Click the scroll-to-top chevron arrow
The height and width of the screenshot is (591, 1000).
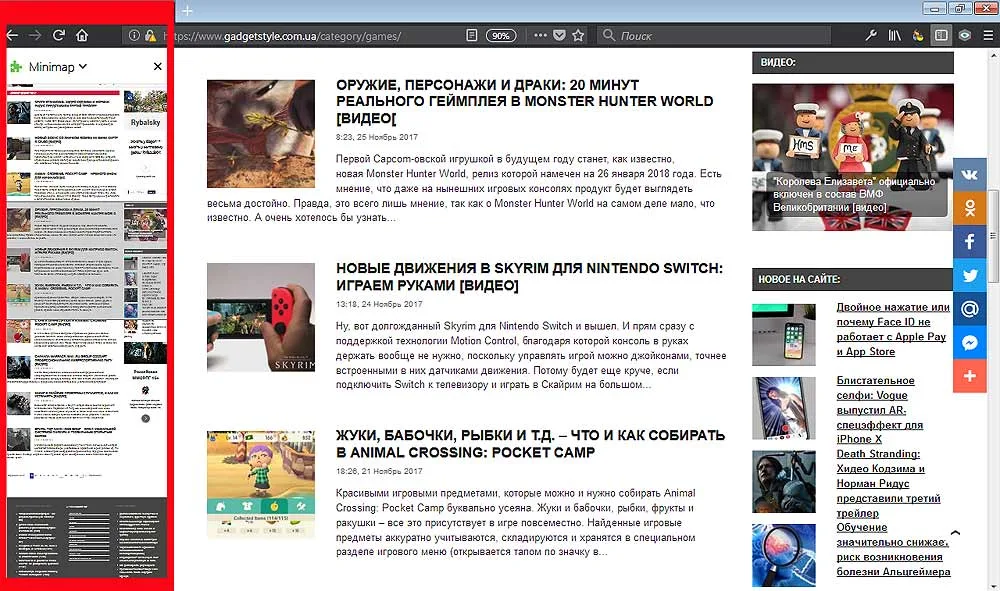coord(955,533)
